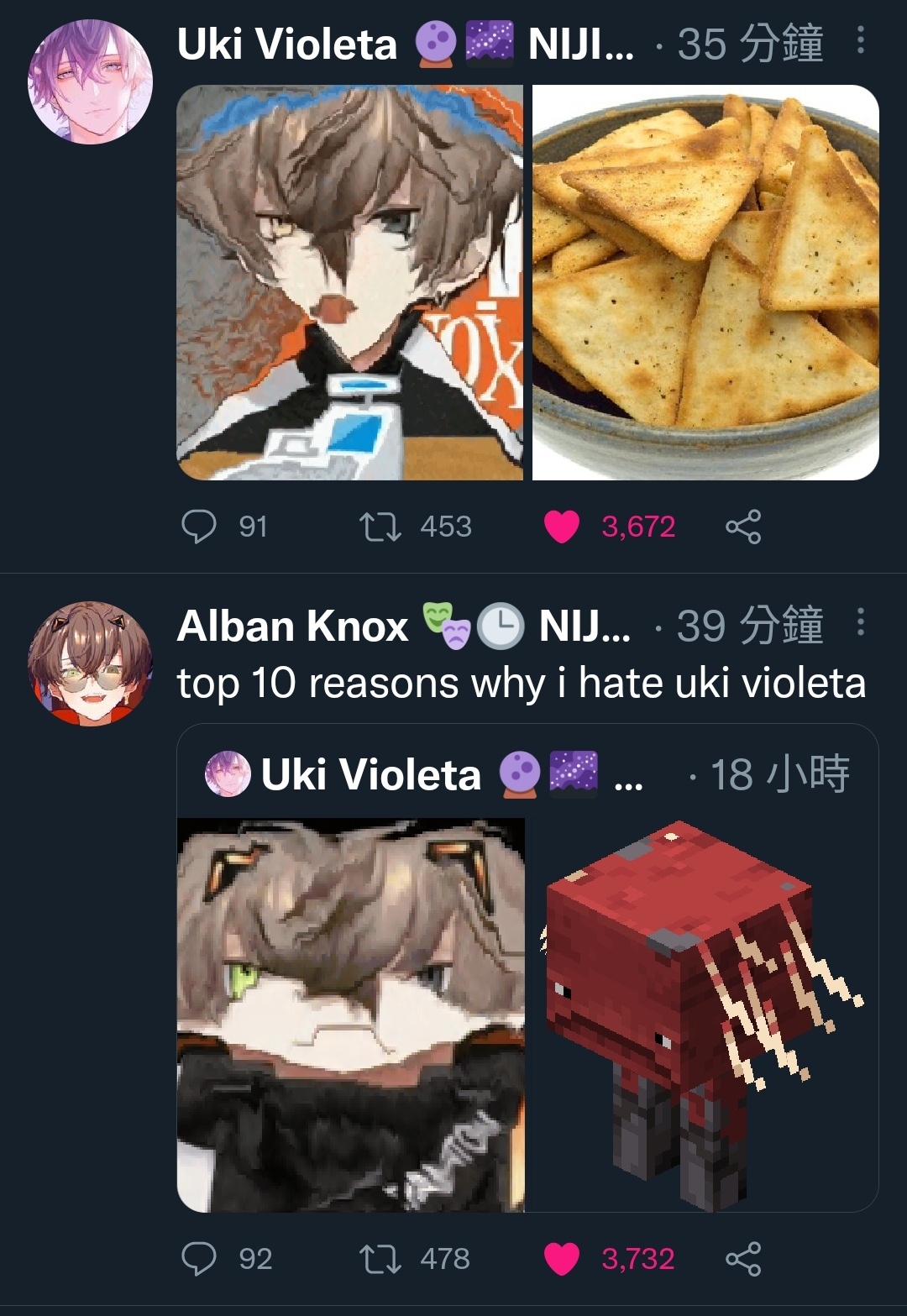Image resolution: width=907 pixels, height=1316 pixels.
Task: Open reply icon on Alban Knox's tweet
Action: pyautogui.click(x=199, y=1258)
